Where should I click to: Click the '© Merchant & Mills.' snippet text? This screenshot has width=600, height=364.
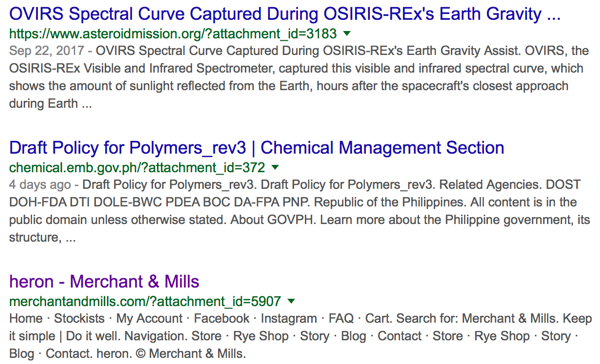point(191,353)
